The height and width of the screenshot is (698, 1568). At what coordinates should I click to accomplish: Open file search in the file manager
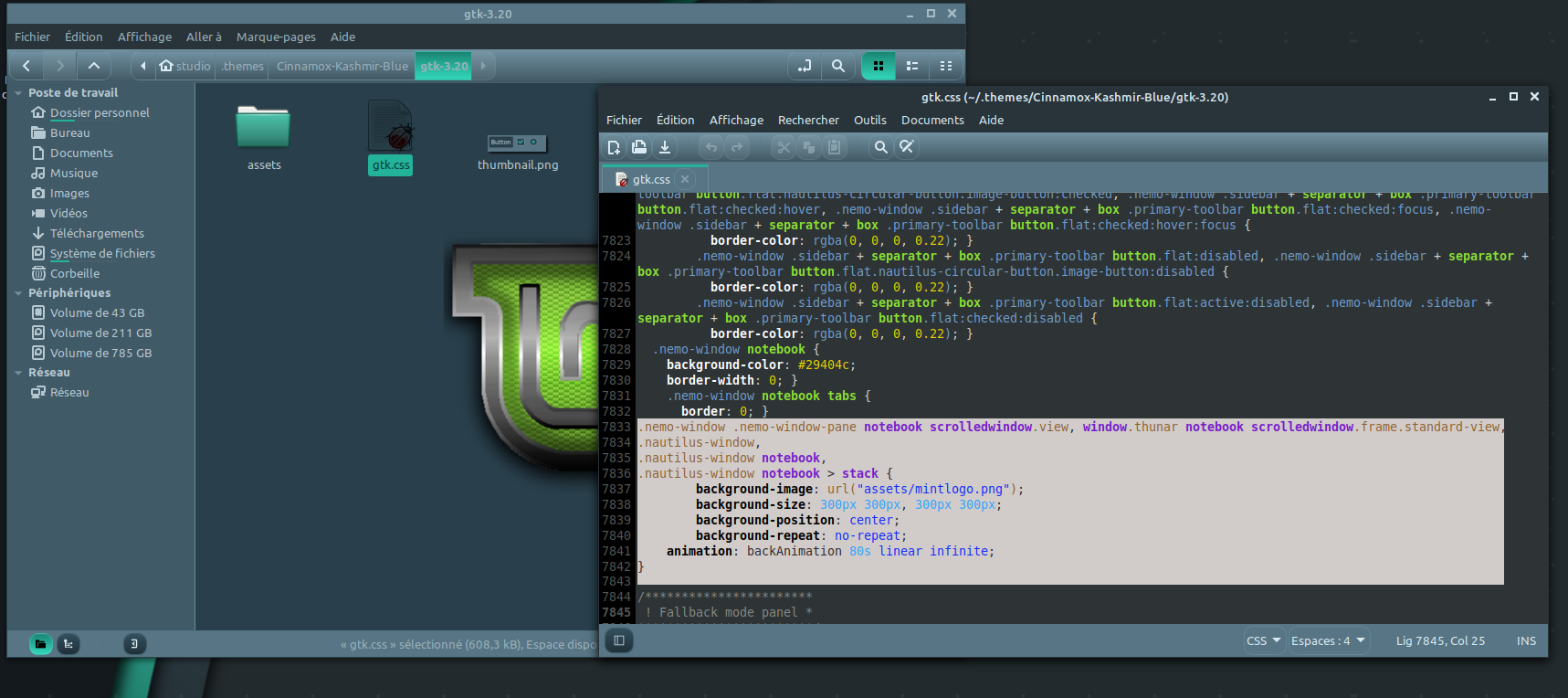coord(837,66)
